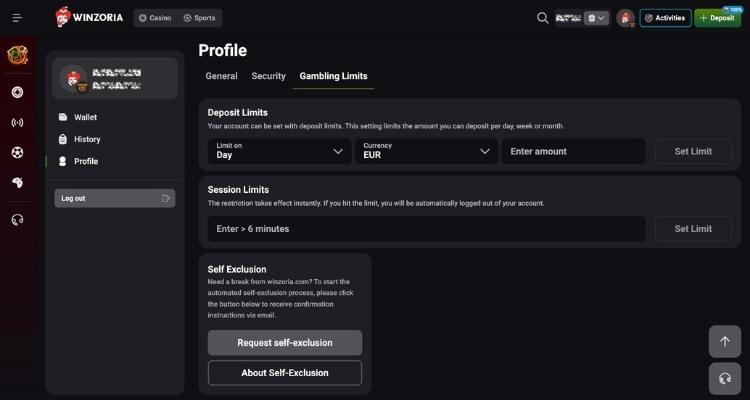Switch to the General tab
Viewport: 750px width, 400px height.
221,76
